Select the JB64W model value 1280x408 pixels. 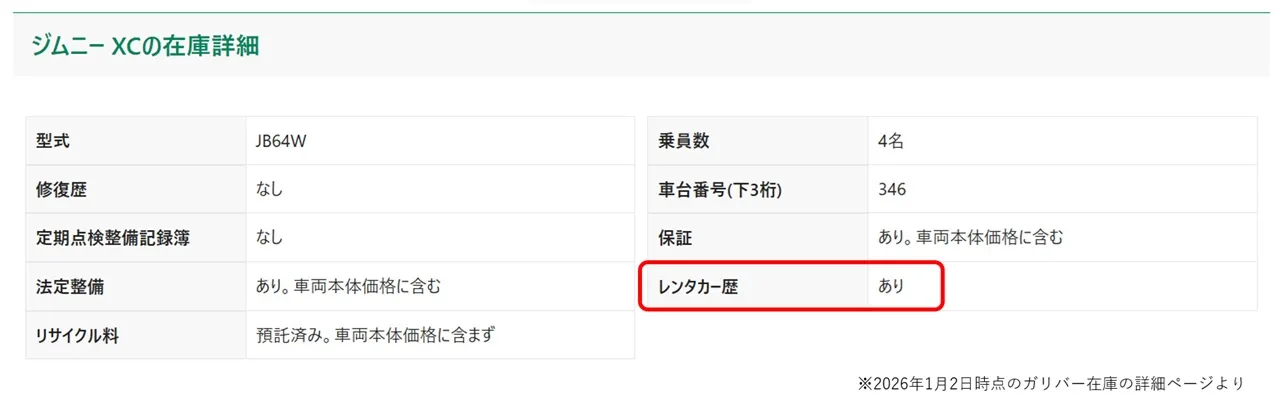(281, 141)
